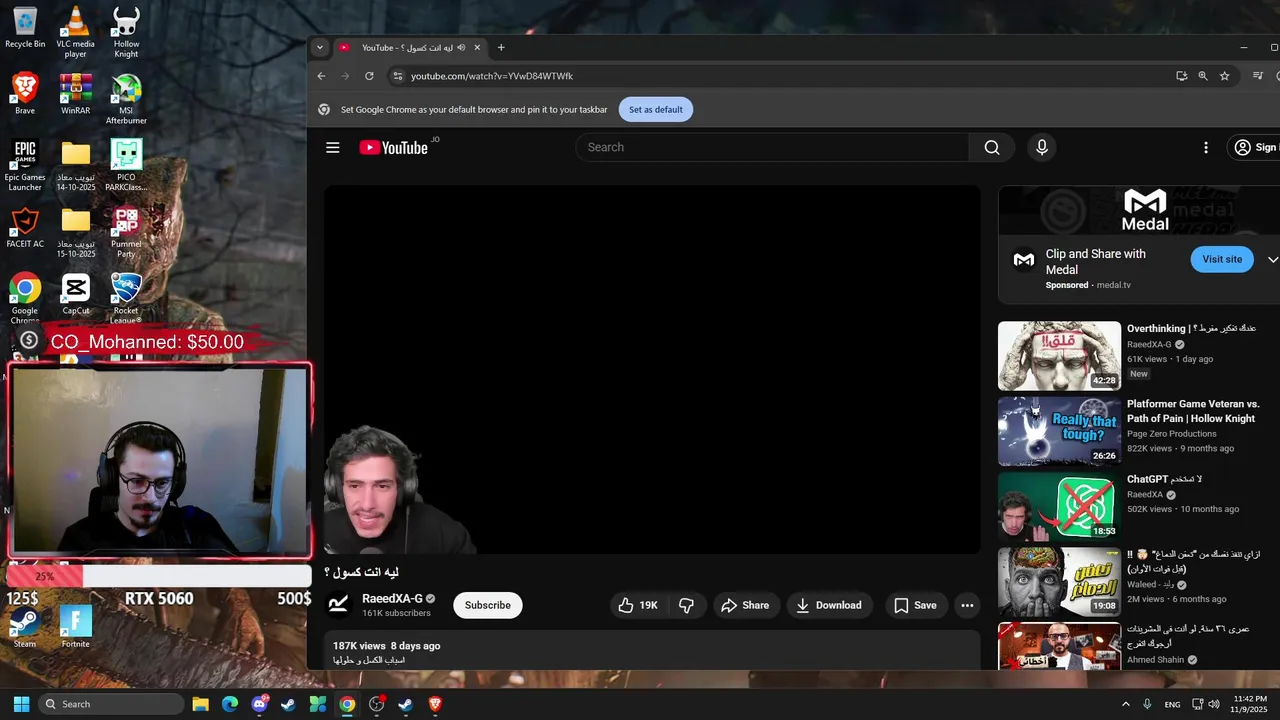Click Sign in button on YouTube
This screenshot has width=1280, height=720.
coord(1257,147)
